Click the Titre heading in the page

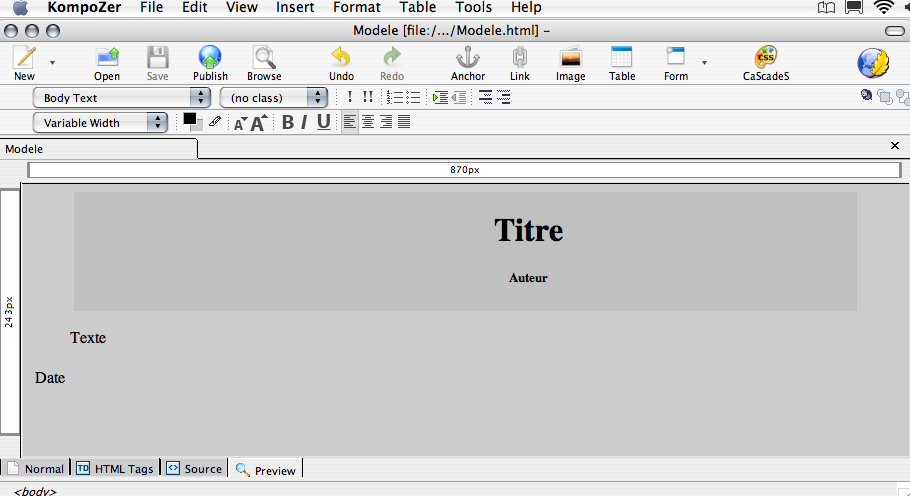[528, 230]
